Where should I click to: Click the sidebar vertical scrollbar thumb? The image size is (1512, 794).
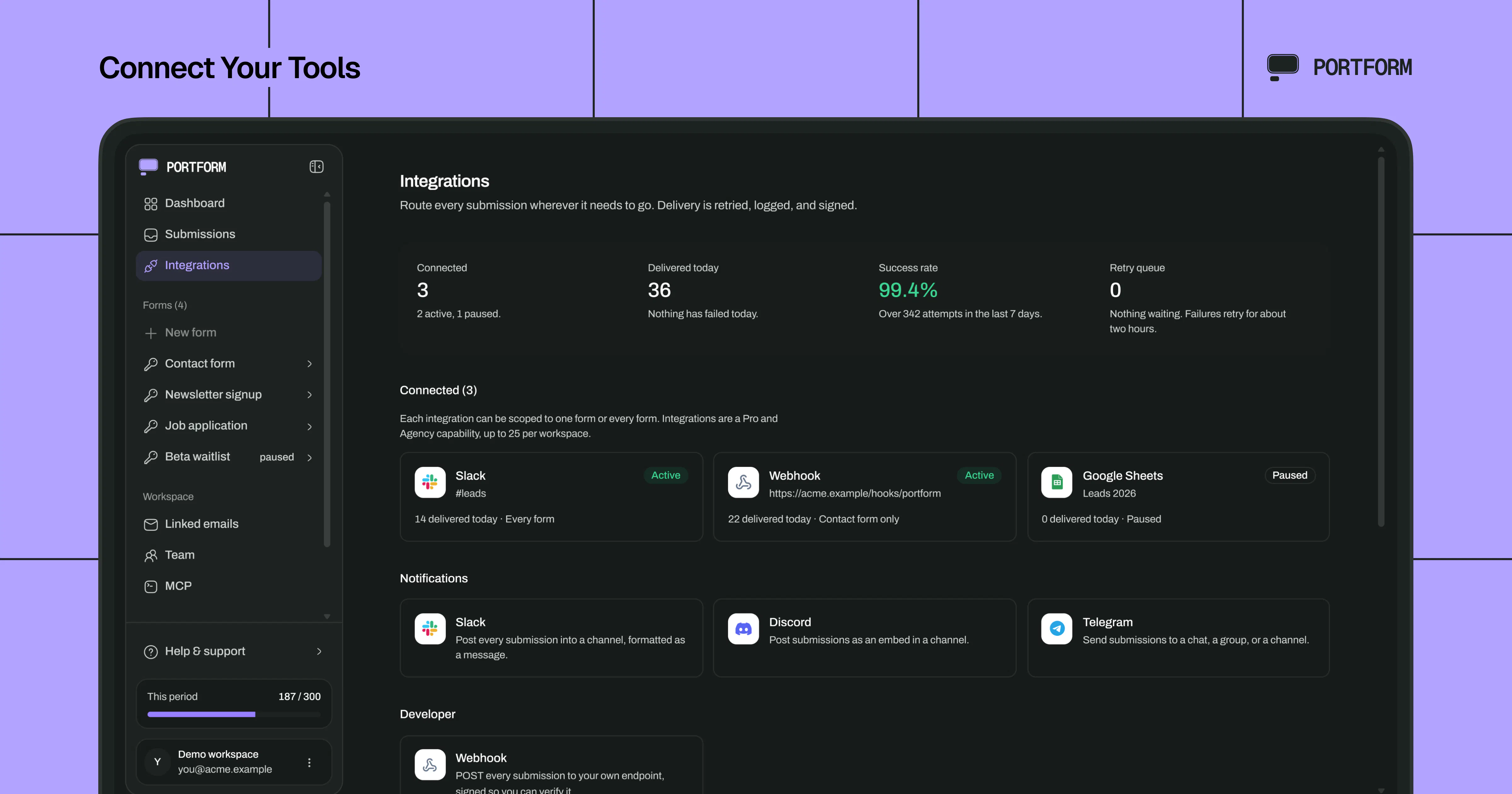click(x=327, y=374)
